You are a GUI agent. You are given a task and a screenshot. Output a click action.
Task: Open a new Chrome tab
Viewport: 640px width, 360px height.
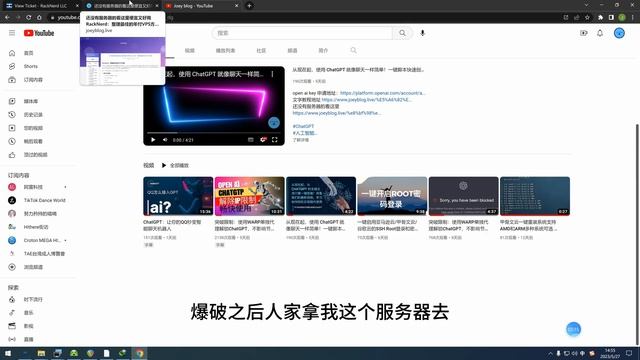point(249,6)
